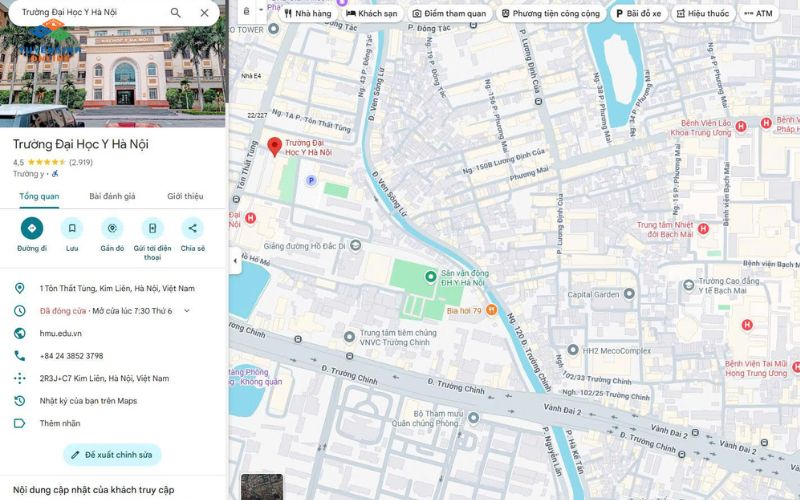The height and width of the screenshot is (500, 800).
Task: Open the Đường đi directions button
Action: coord(32,229)
